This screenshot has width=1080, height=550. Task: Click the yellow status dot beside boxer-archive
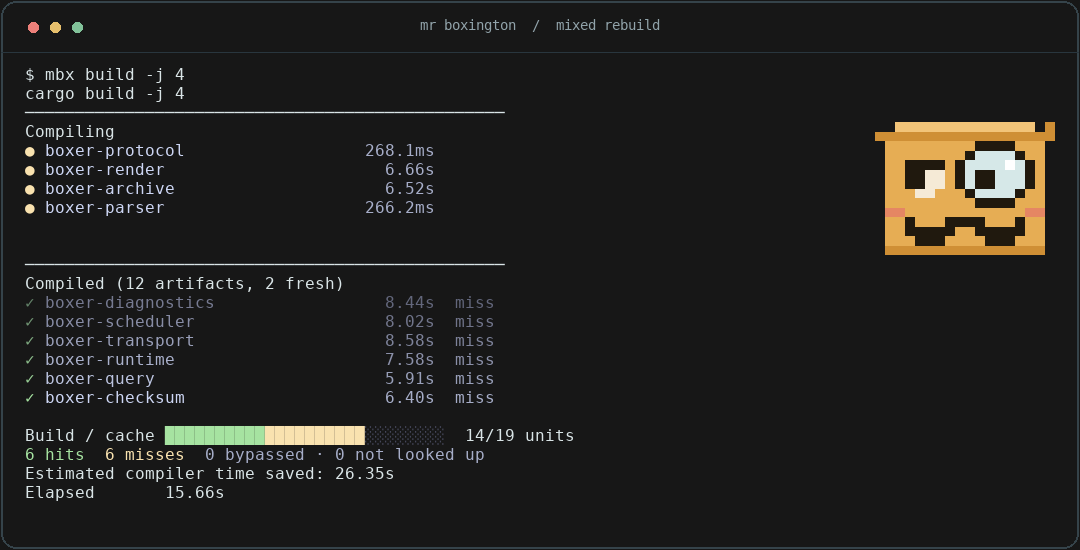click(30, 189)
